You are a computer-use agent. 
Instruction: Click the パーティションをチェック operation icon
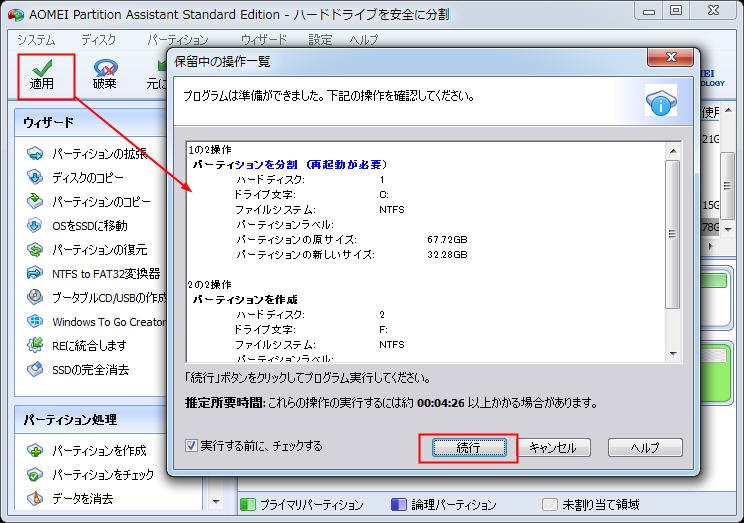coord(35,474)
